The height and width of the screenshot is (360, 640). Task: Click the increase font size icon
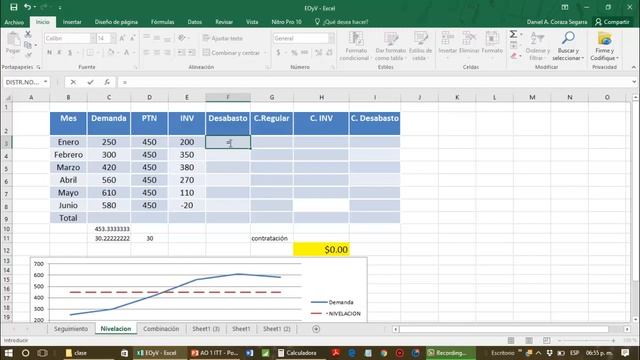click(x=122, y=38)
